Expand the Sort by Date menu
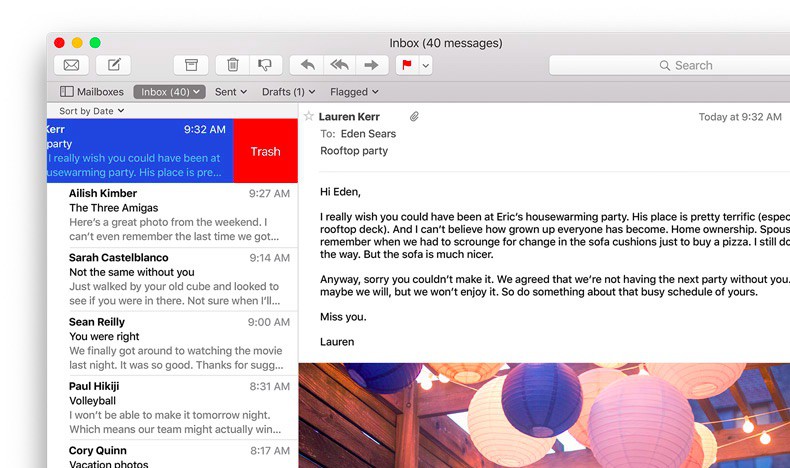Screen dimensions: 790x468 point(90,111)
